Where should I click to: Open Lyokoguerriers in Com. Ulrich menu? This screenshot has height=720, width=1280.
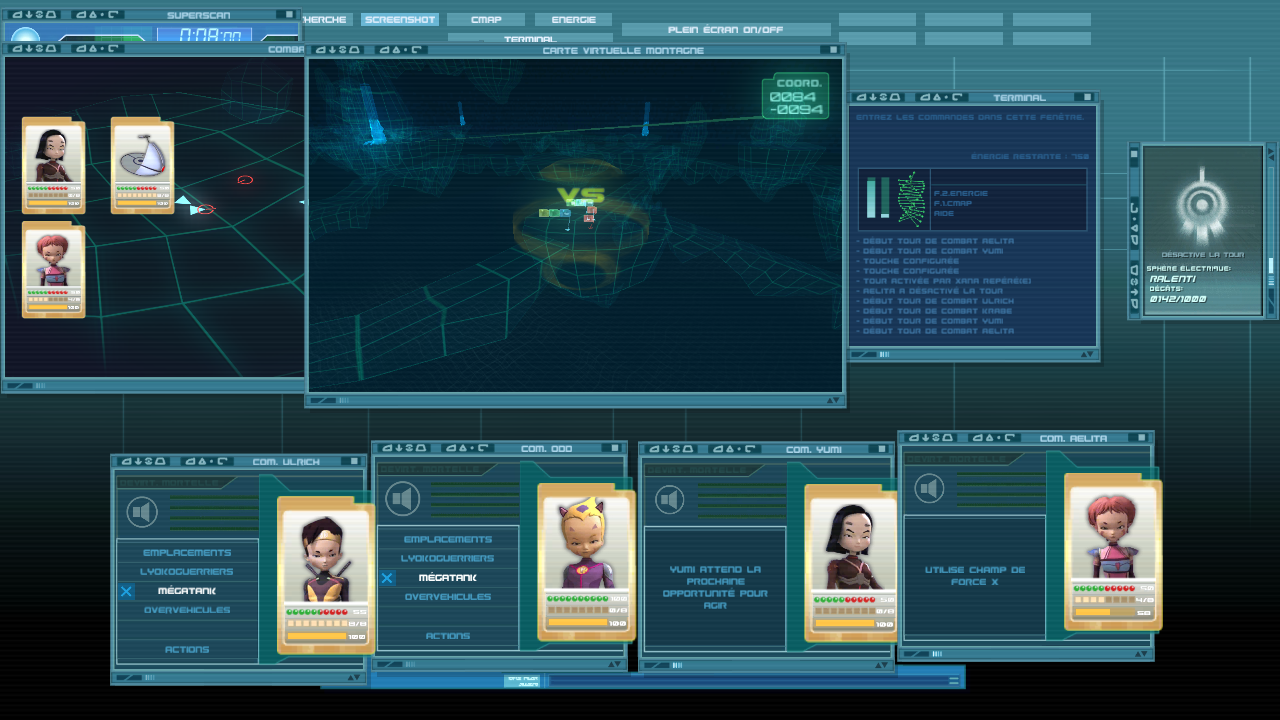tap(187, 572)
